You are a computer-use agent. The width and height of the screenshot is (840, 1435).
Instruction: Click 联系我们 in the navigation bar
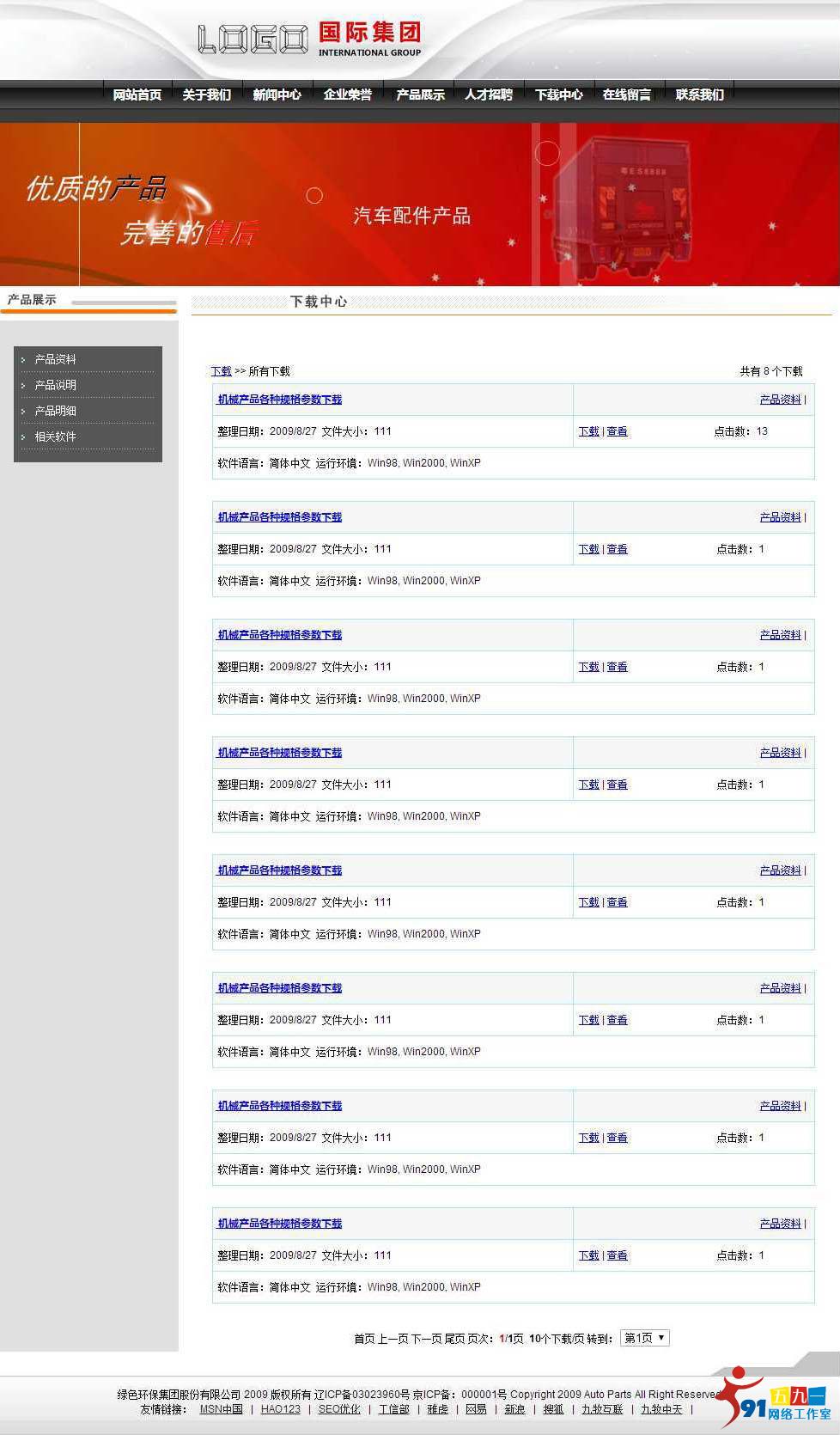pyautogui.click(x=699, y=95)
